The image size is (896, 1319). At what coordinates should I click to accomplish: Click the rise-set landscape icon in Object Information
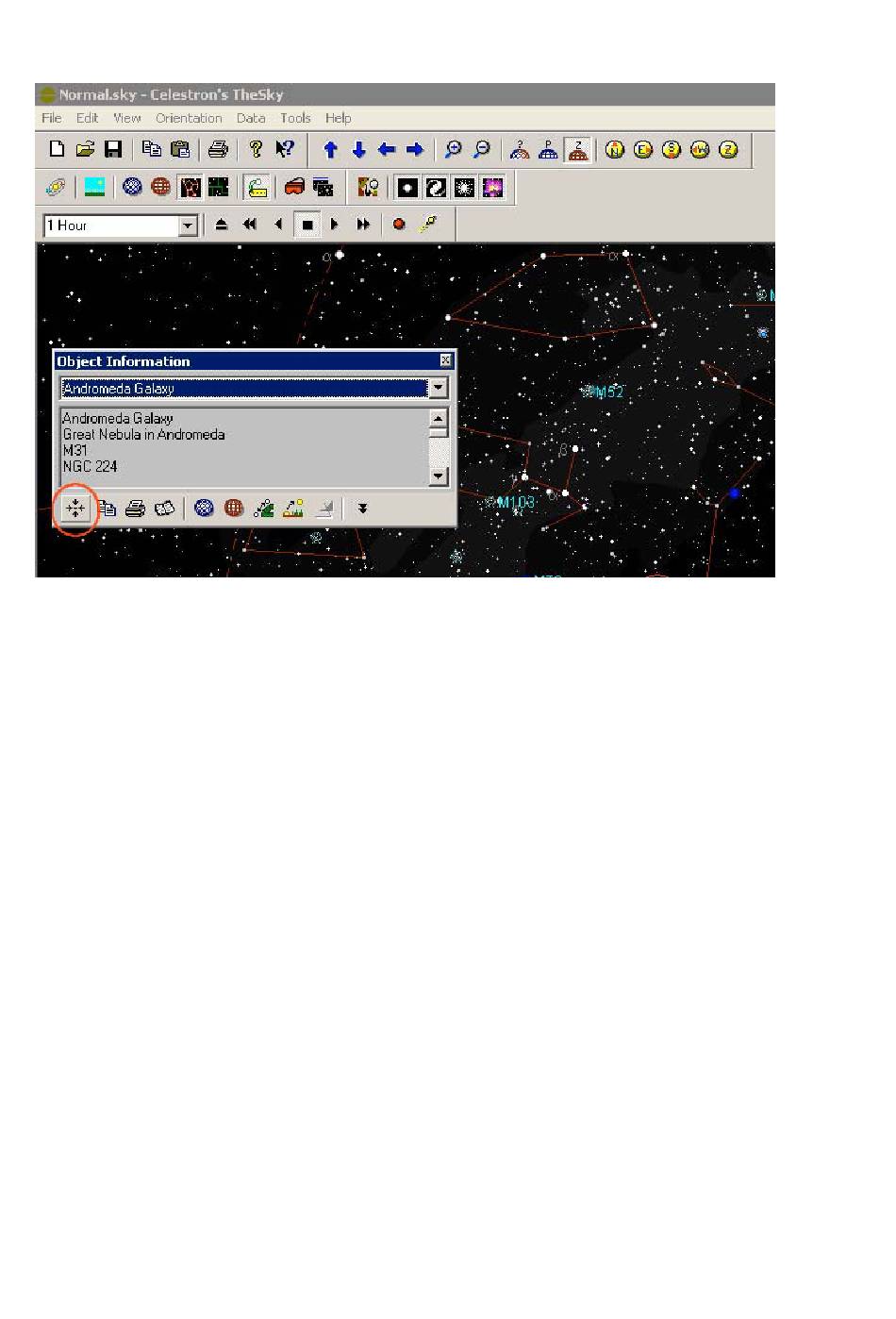click(x=294, y=509)
